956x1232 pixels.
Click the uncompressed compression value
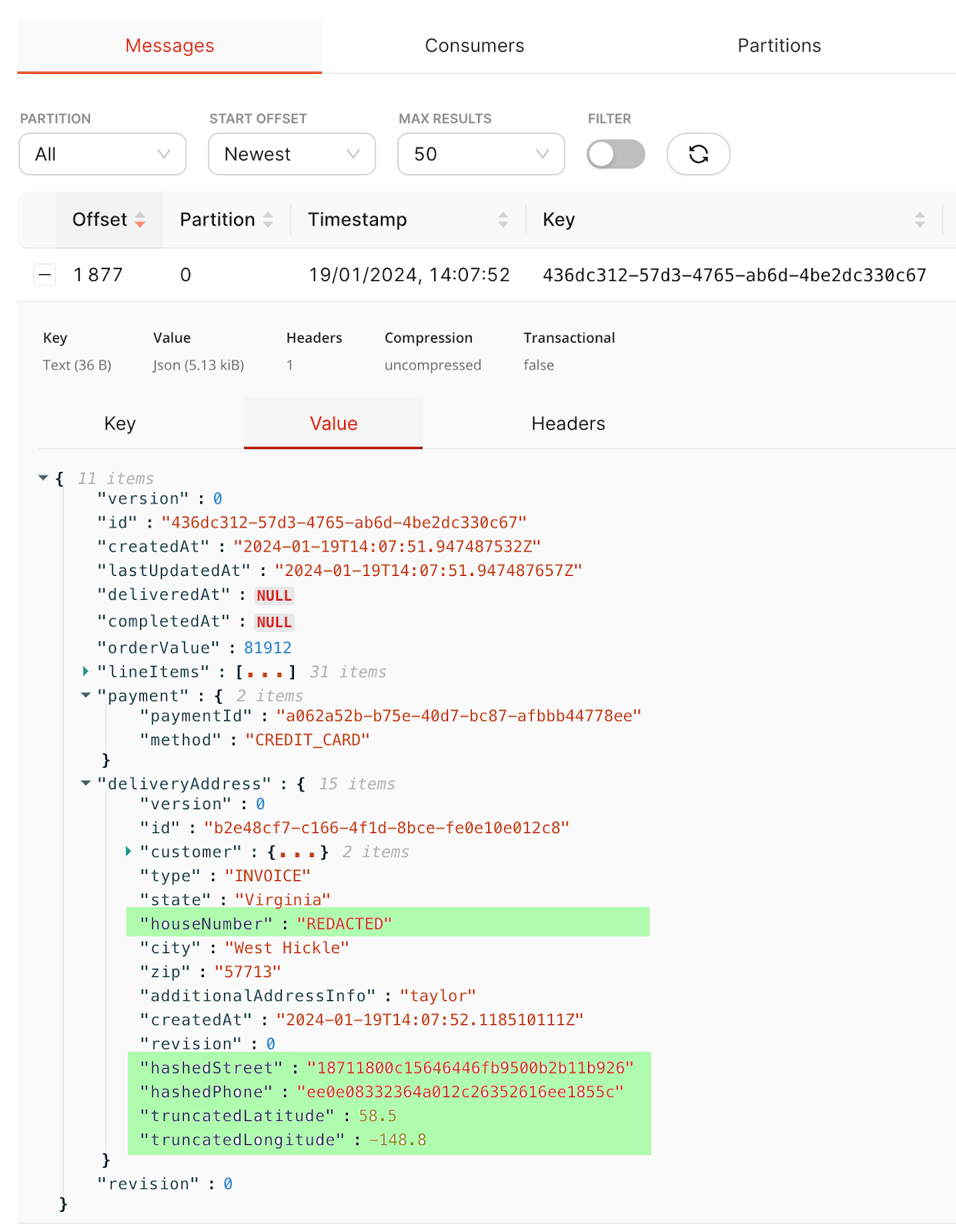click(433, 365)
